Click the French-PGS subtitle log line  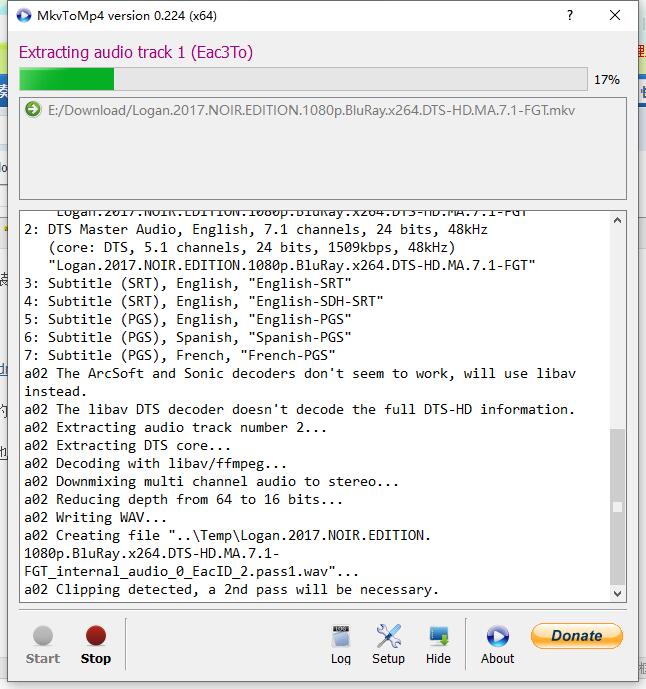click(x=180, y=355)
